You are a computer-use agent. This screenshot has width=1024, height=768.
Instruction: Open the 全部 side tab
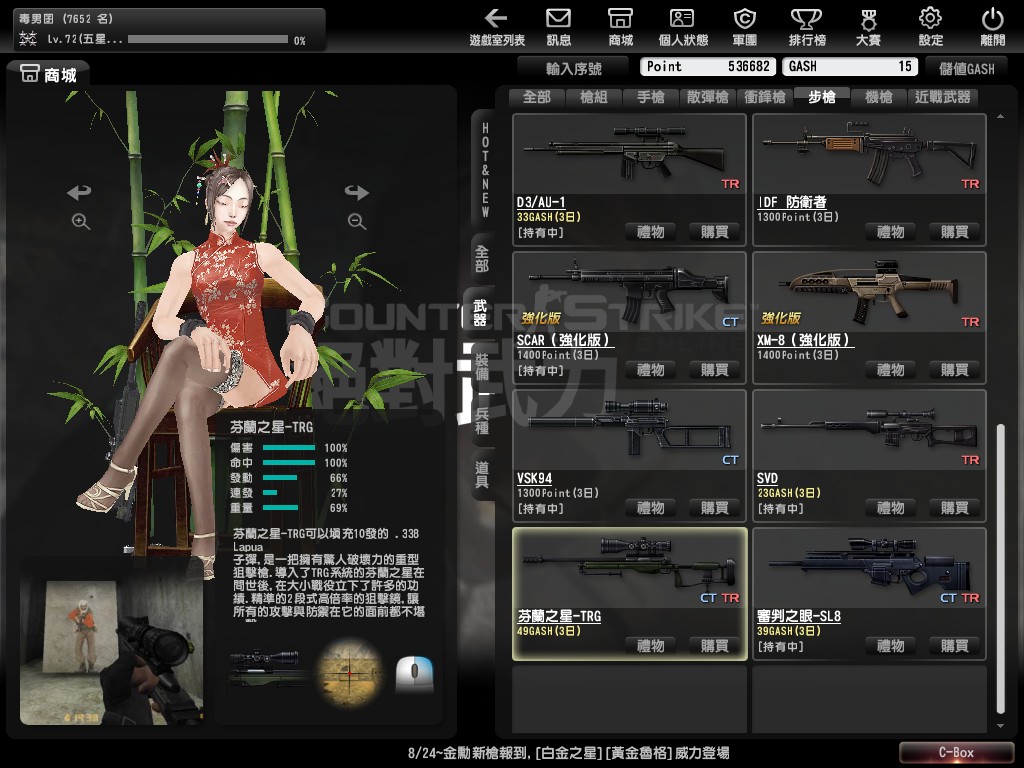(482, 259)
